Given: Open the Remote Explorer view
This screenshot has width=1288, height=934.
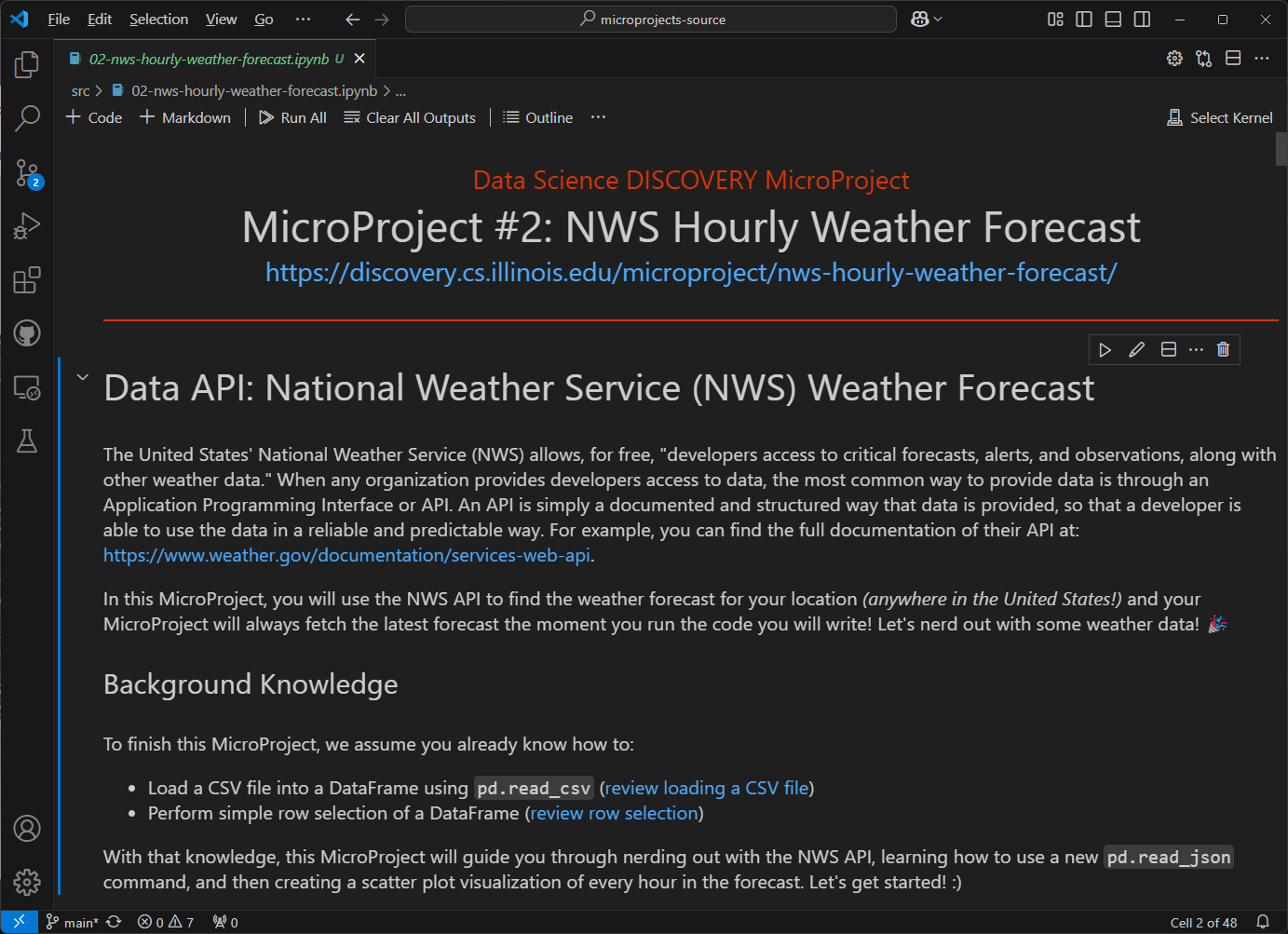Looking at the screenshot, I should pyautogui.click(x=27, y=387).
